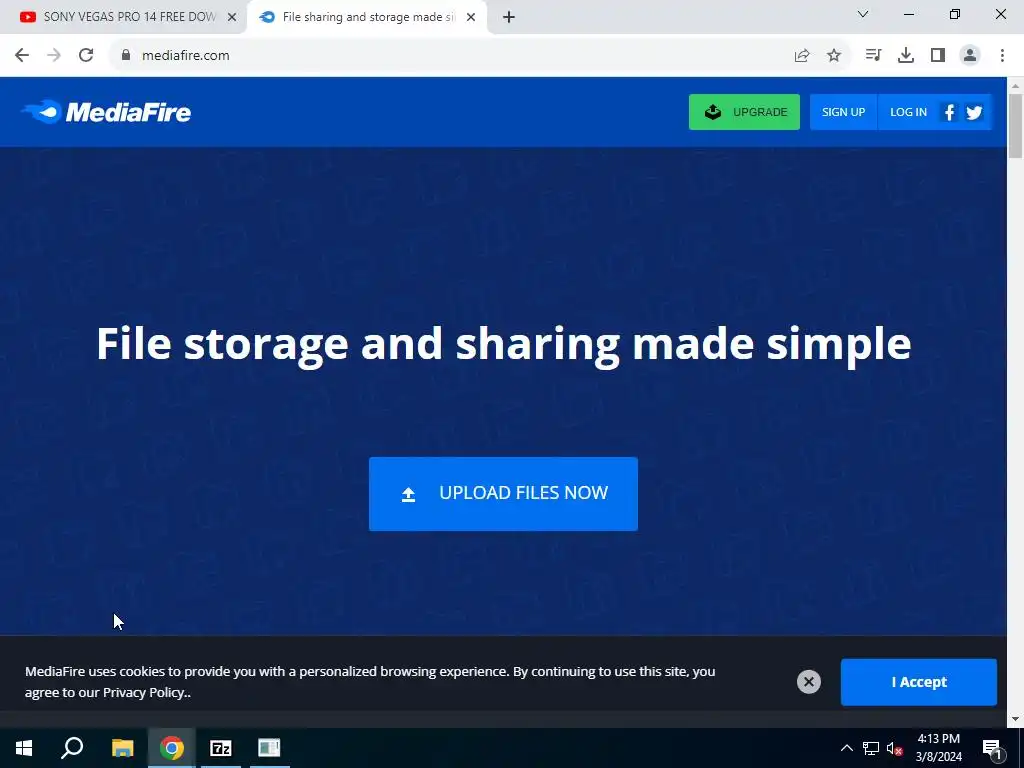This screenshot has width=1024, height=768.
Task: Open 7-Zip from taskbar
Action: 221,748
